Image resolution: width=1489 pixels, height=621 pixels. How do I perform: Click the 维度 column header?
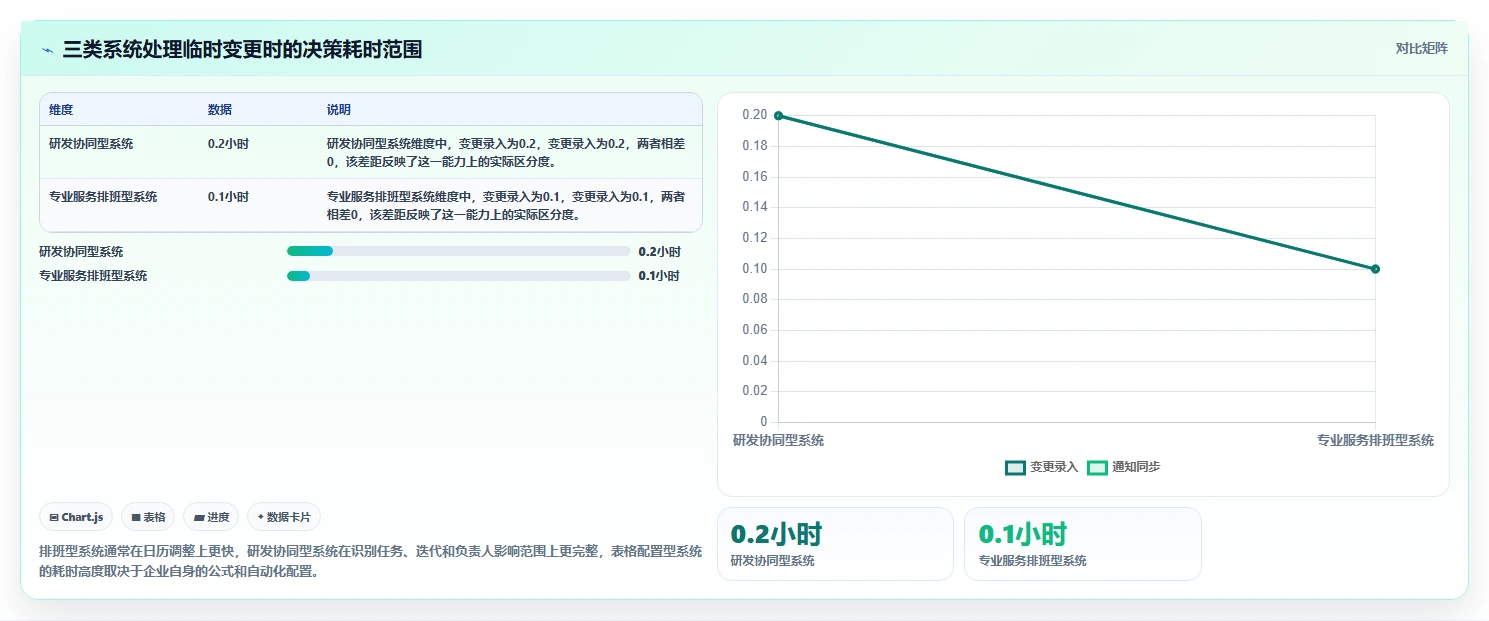(61, 110)
